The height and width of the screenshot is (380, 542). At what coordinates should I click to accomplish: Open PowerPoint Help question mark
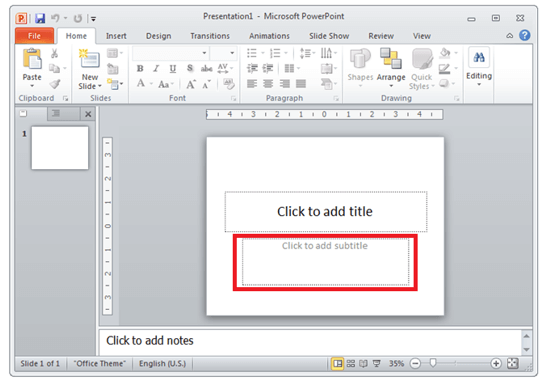524,35
